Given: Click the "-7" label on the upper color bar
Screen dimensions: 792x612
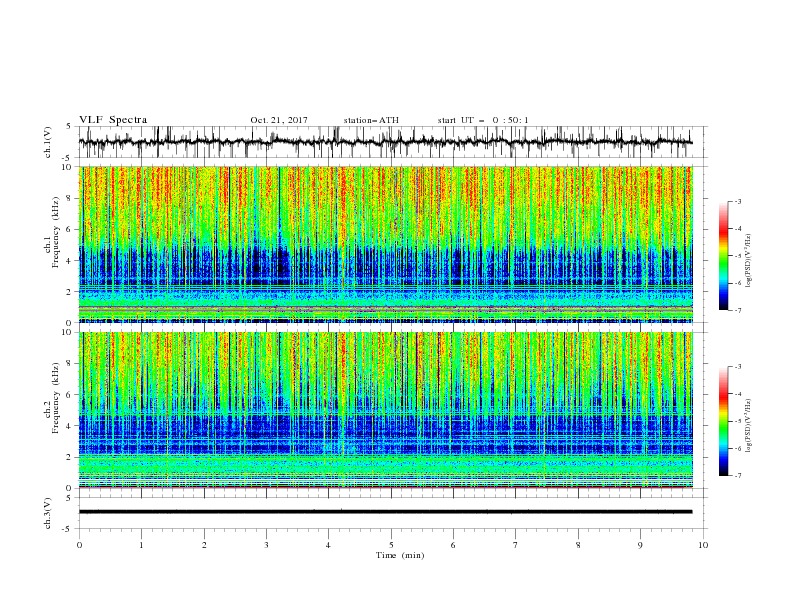Looking at the screenshot, I should pos(737,310).
